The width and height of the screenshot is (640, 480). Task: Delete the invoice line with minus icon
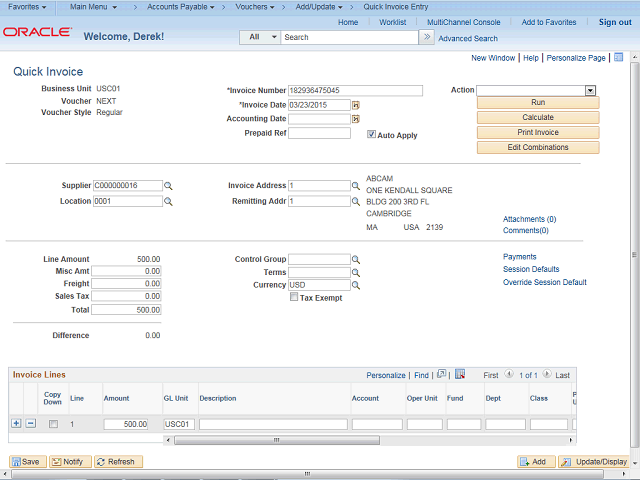click(30, 424)
